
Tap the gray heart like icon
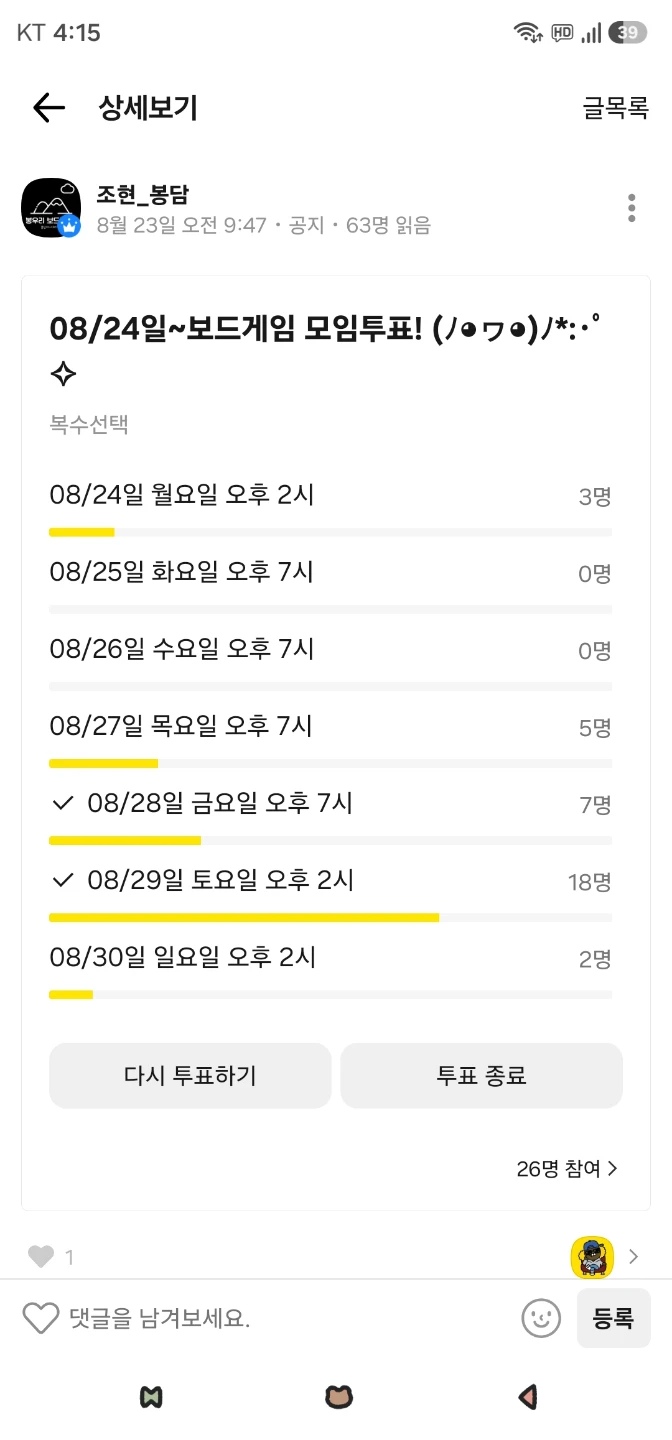coord(40,1257)
